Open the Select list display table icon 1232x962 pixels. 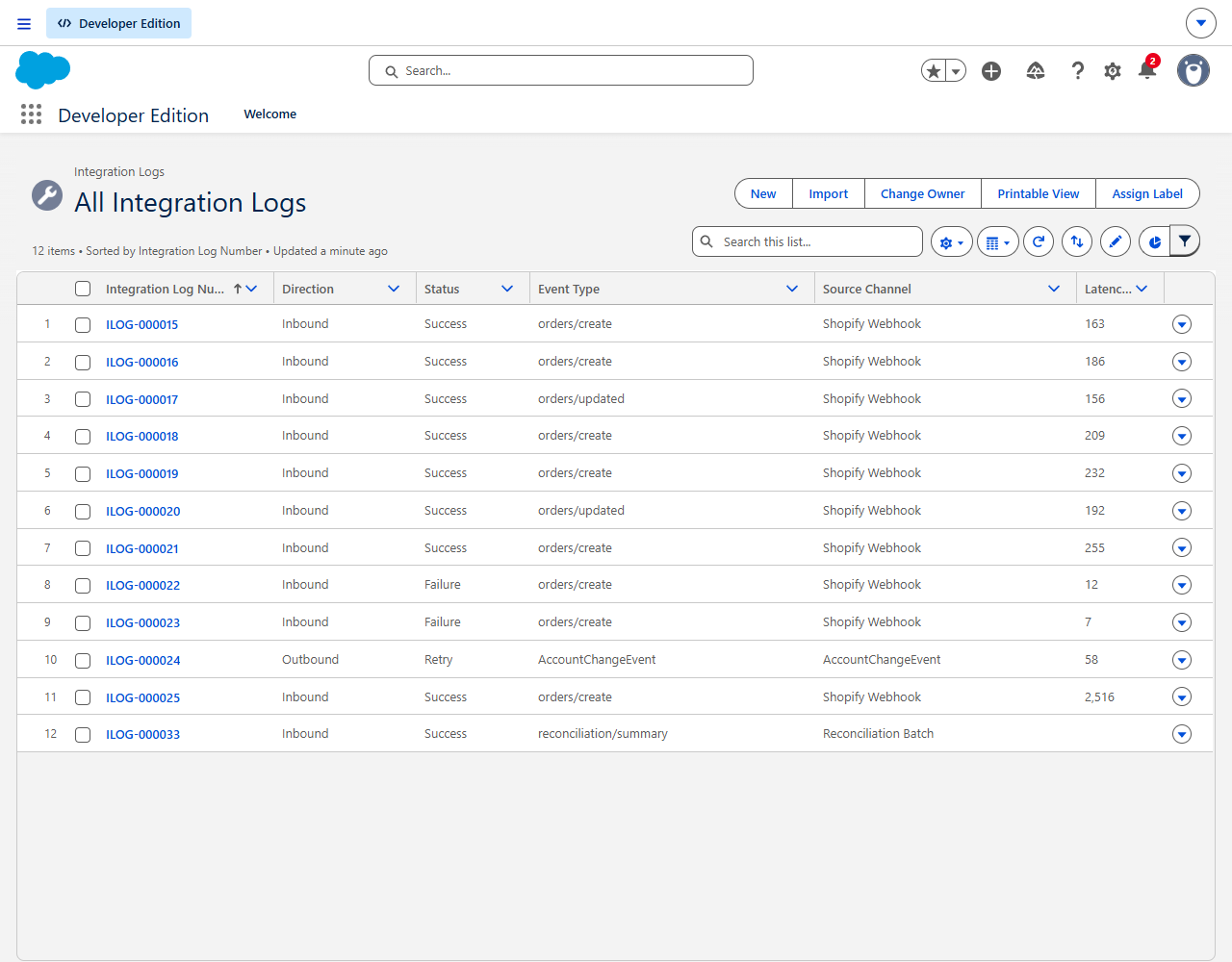[998, 242]
